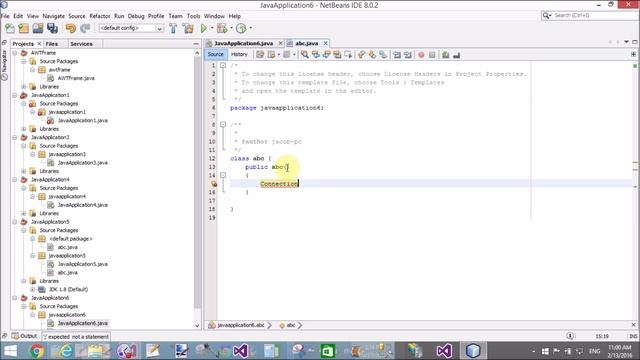The width and height of the screenshot is (640, 360).
Task: Click the Comment selected lines icon
Action: (x=446, y=55)
